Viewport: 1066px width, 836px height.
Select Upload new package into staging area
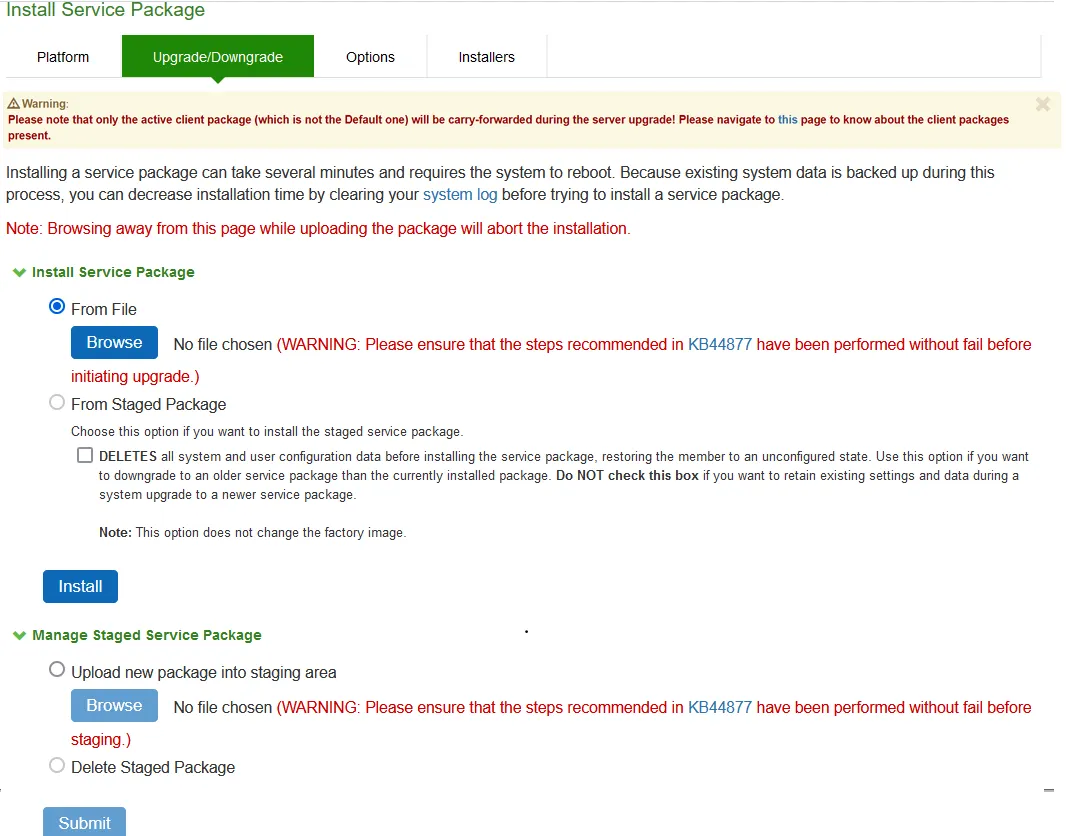click(57, 670)
